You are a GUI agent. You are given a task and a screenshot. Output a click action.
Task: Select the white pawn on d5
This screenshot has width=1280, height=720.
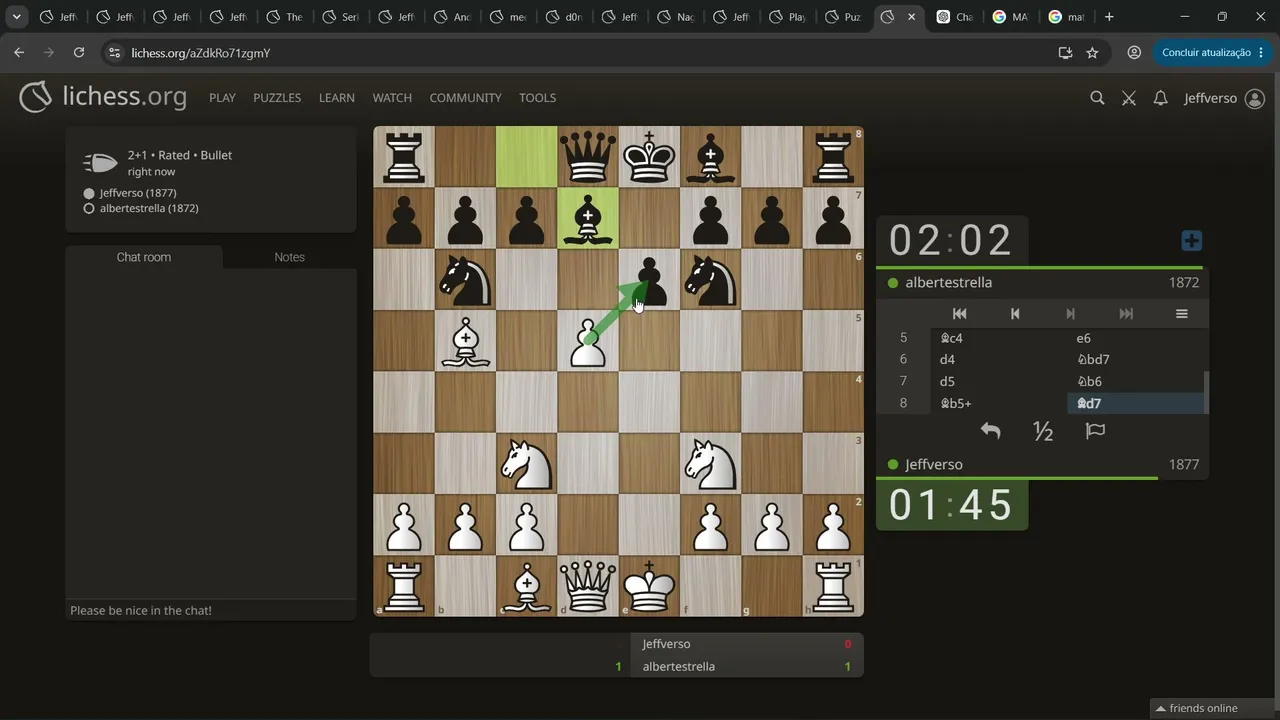point(588,341)
